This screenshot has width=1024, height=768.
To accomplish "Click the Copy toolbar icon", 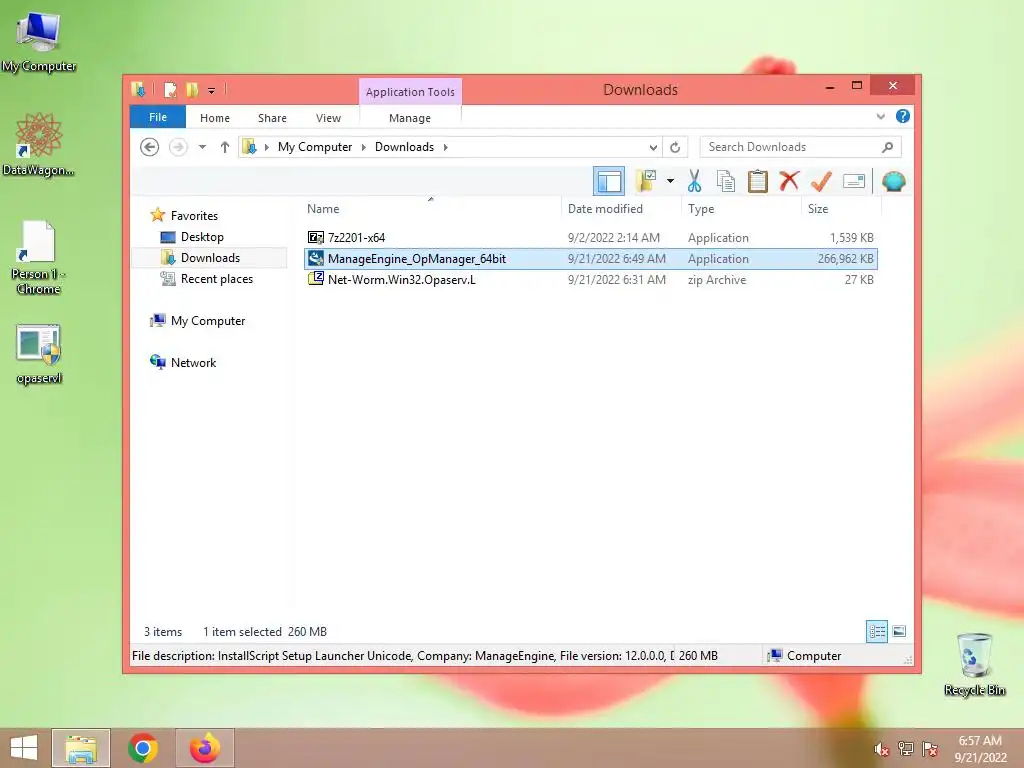I will (x=726, y=181).
